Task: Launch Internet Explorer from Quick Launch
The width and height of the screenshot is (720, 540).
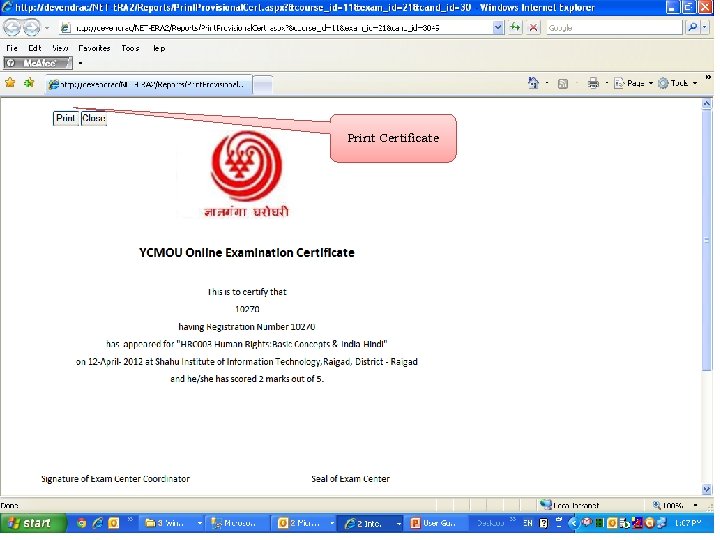Action: [97, 523]
